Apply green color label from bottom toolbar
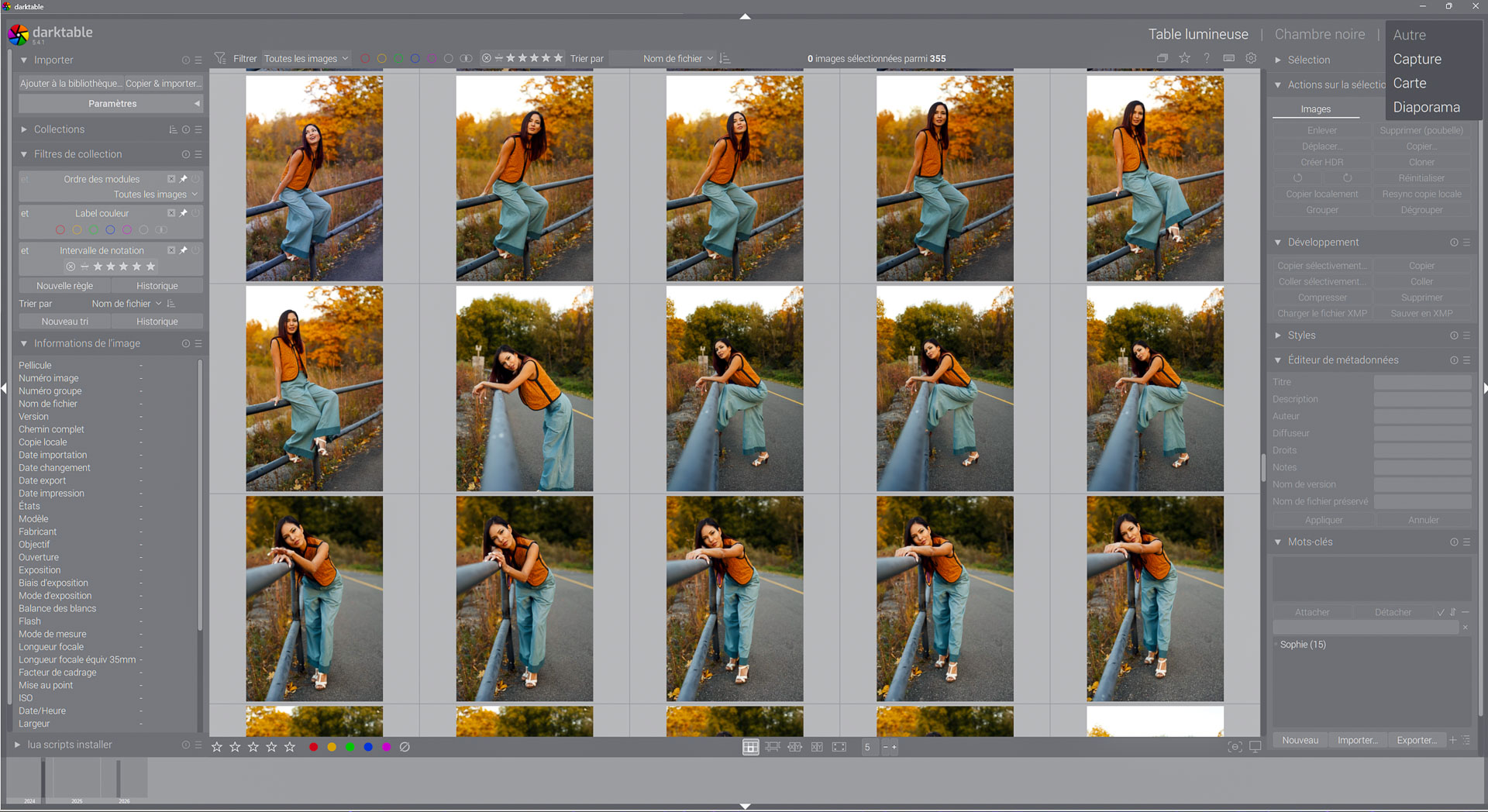The height and width of the screenshot is (812, 1488). point(350,747)
